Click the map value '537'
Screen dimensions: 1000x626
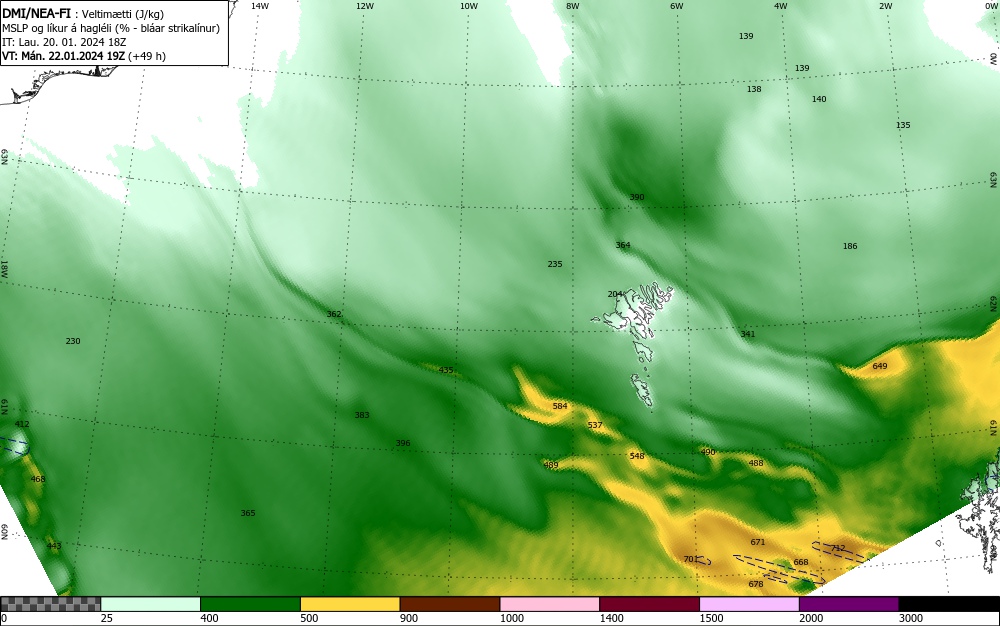coord(595,425)
